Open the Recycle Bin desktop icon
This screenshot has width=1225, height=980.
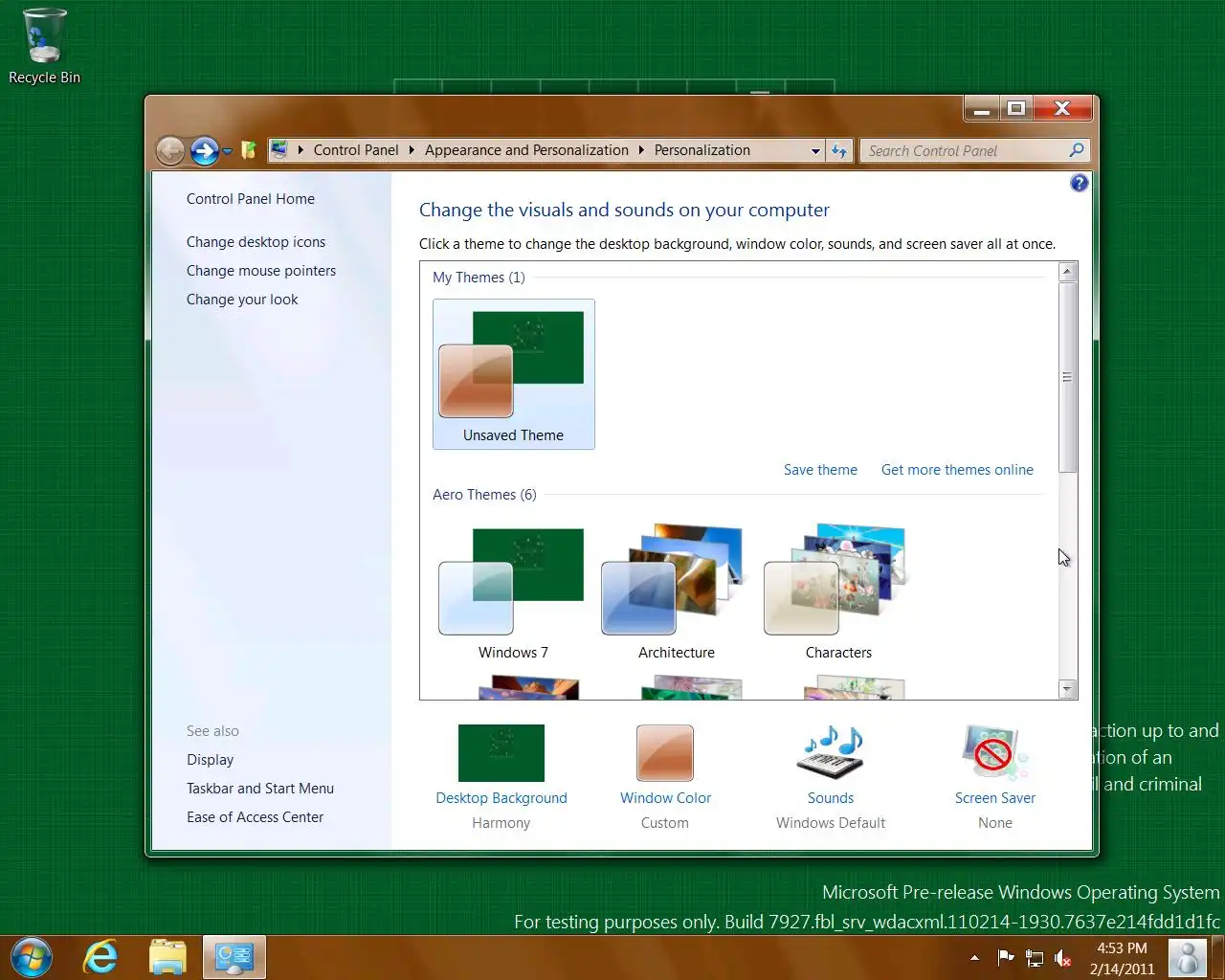pyautogui.click(x=44, y=46)
